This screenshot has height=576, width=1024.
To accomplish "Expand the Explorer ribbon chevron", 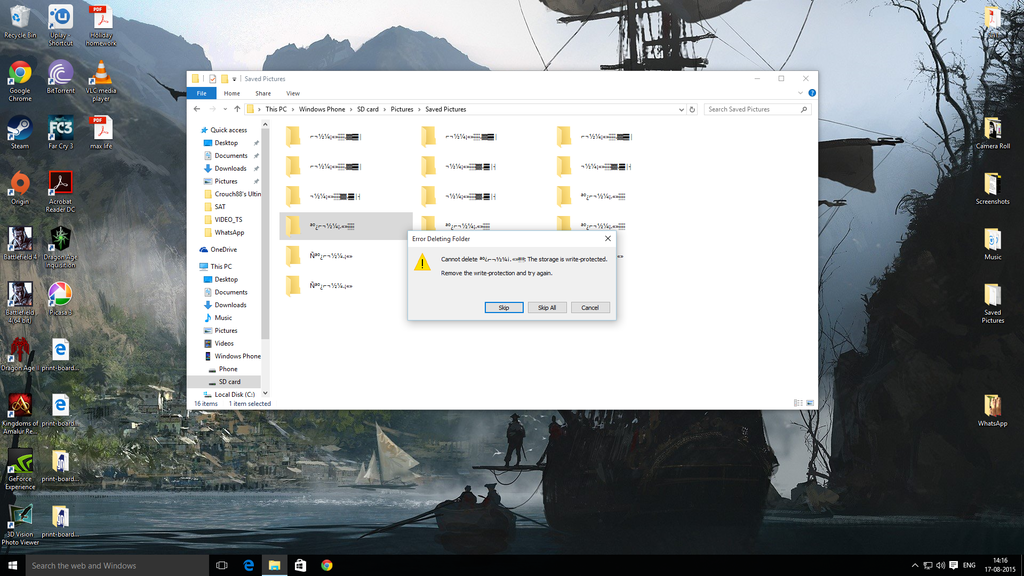I will point(801,93).
